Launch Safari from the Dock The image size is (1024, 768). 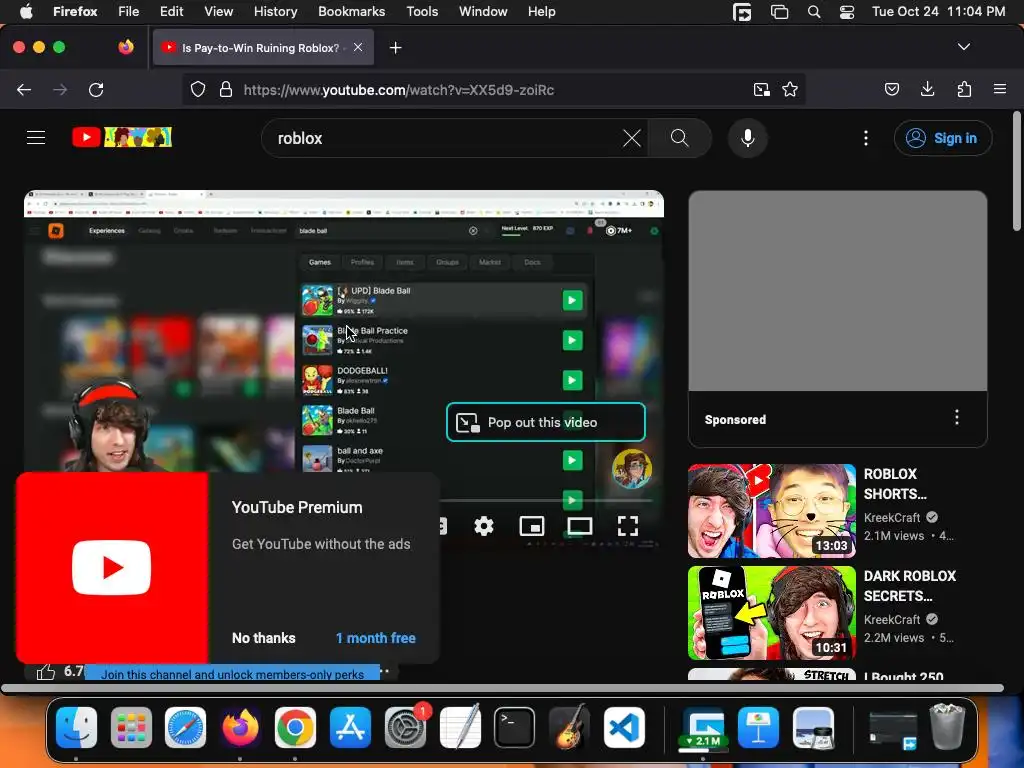coord(185,728)
